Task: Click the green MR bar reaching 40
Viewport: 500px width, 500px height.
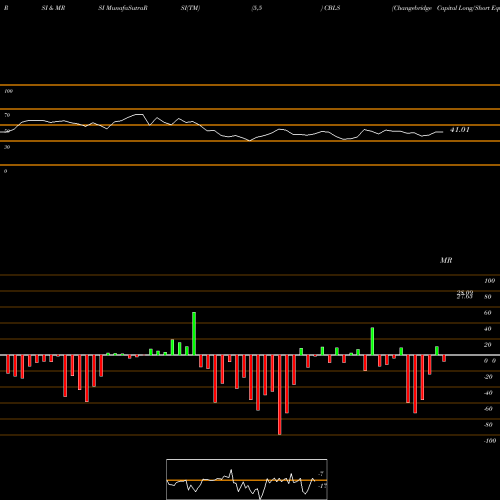Action: tap(372, 341)
